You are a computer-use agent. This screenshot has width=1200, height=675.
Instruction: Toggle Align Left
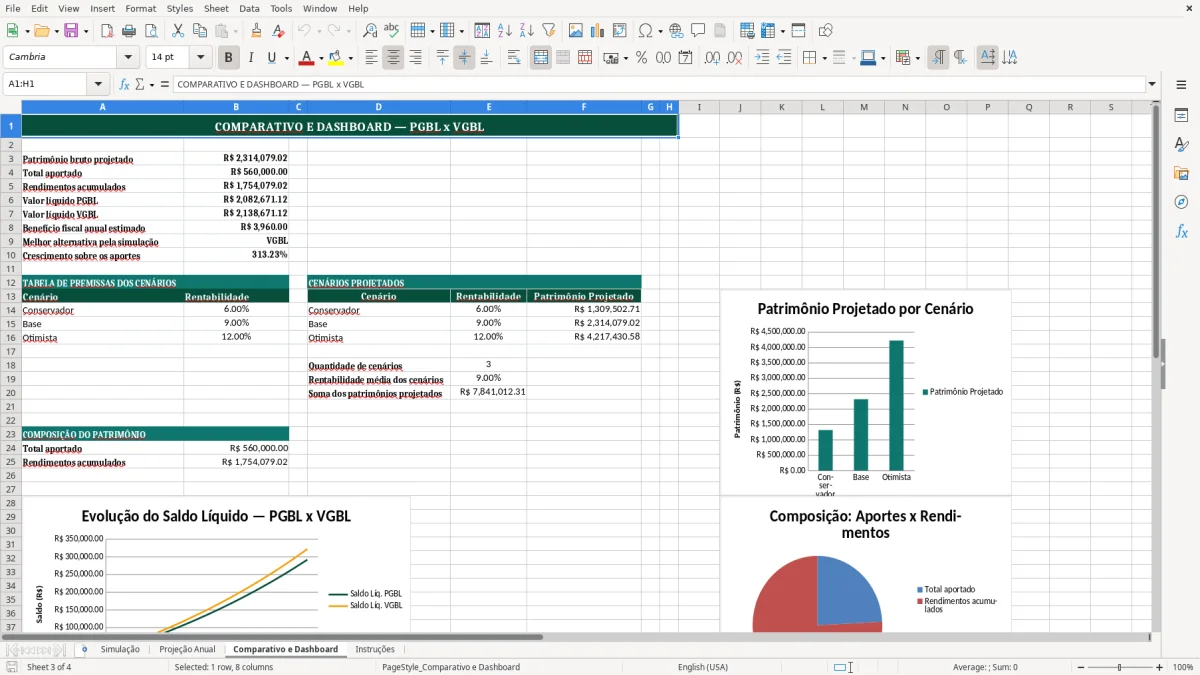(371, 58)
